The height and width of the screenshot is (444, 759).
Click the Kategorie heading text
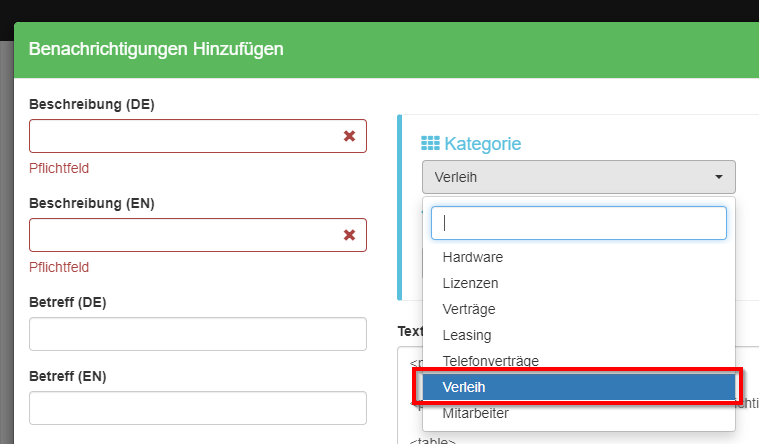483,144
